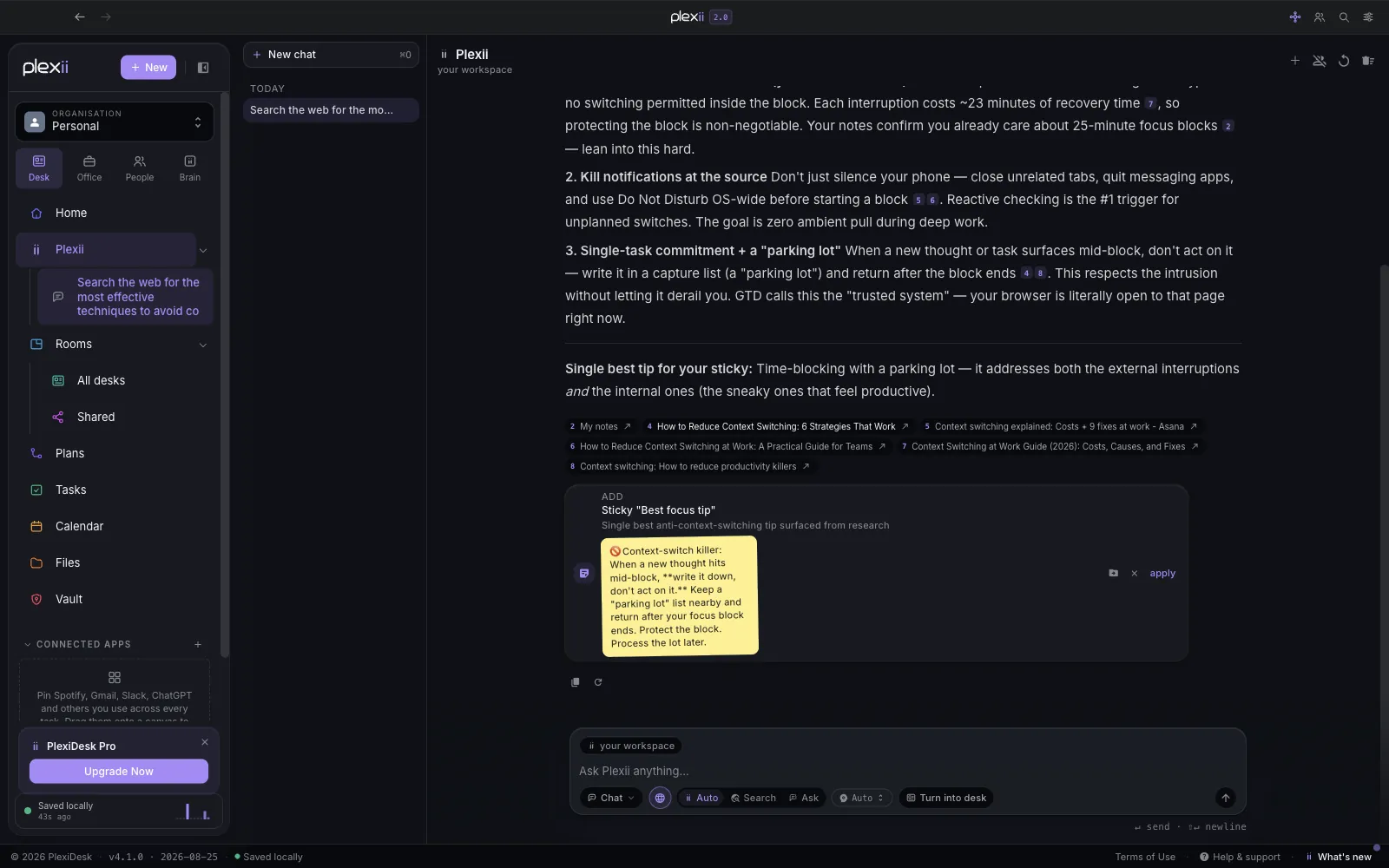Close the PlexiDesk Pro upgrade card
The height and width of the screenshot is (868, 1389).
point(205,742)
